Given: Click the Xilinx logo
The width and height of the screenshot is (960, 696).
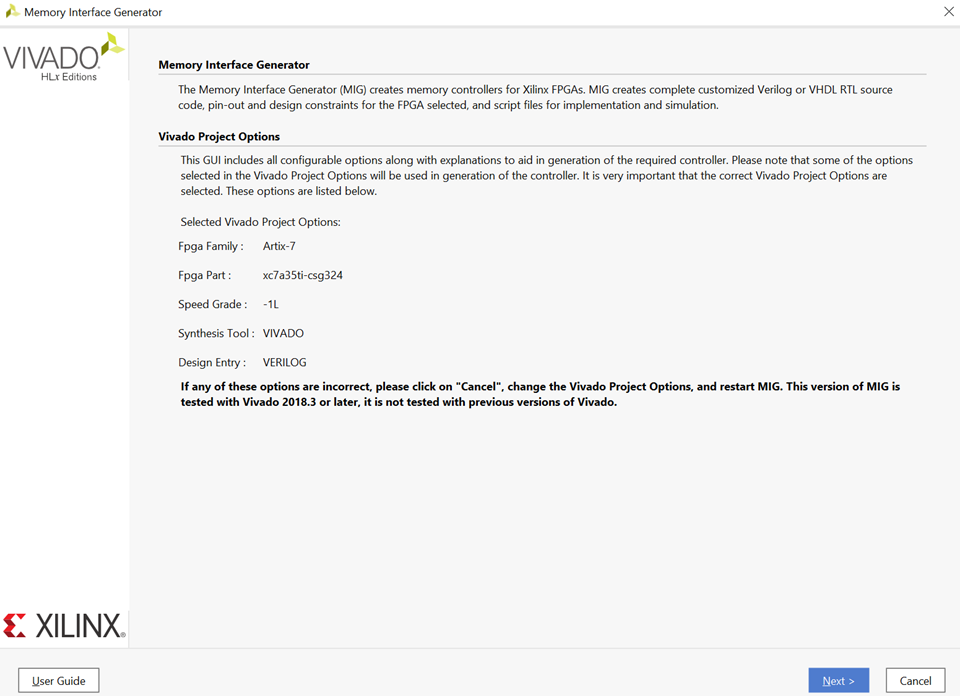Looking at the screenshot, I should (64, 626).
